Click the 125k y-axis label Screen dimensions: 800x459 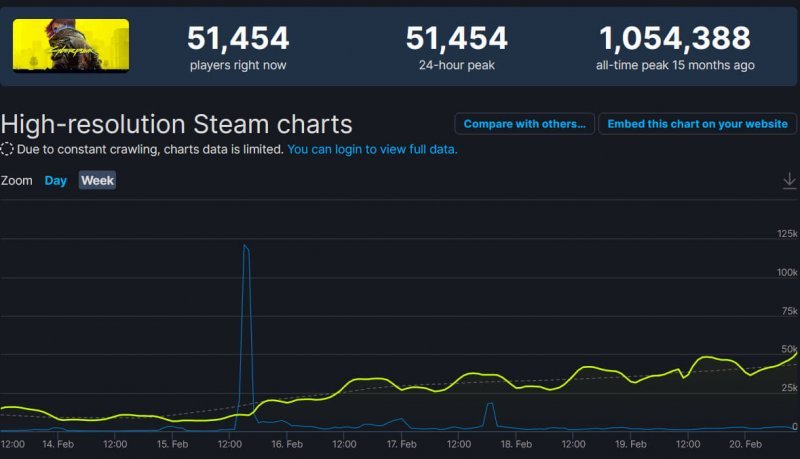point(787,234)
